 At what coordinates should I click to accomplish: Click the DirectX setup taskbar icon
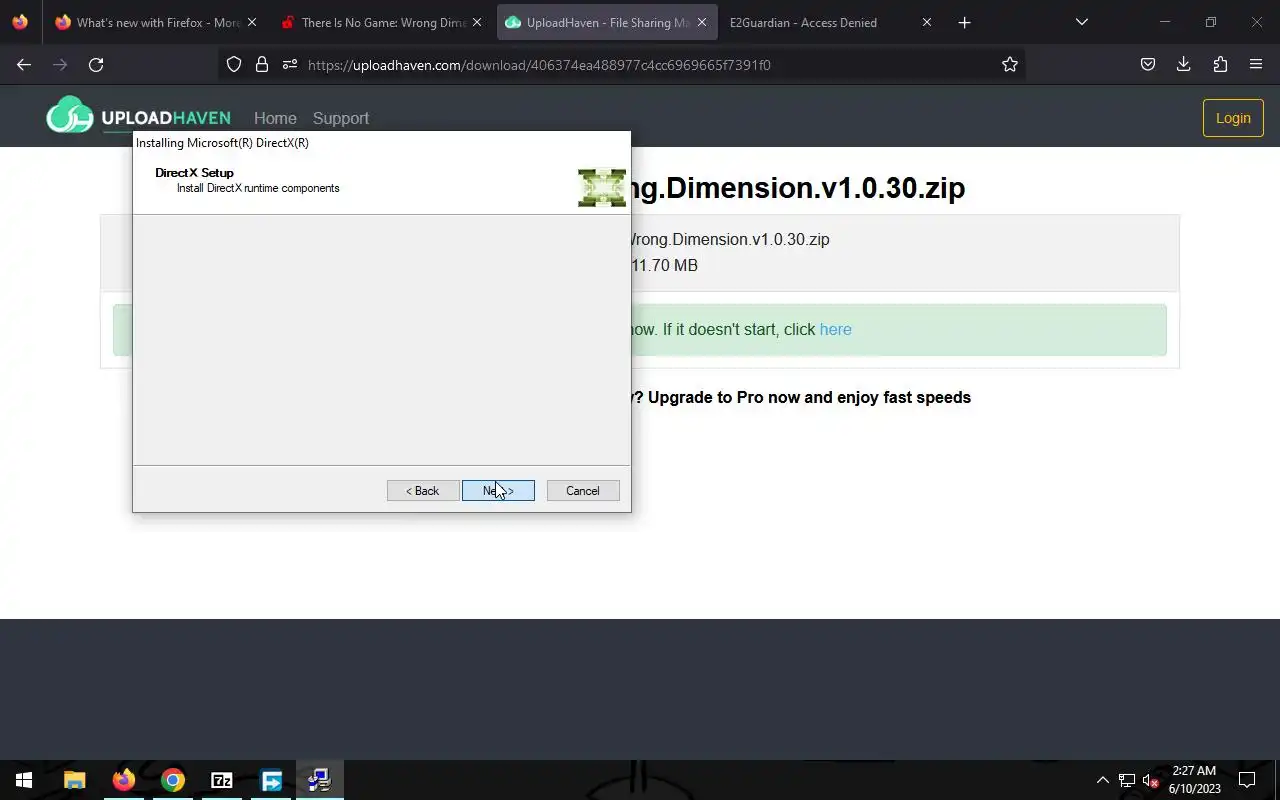pyautogui.click(x=320, y=780)
